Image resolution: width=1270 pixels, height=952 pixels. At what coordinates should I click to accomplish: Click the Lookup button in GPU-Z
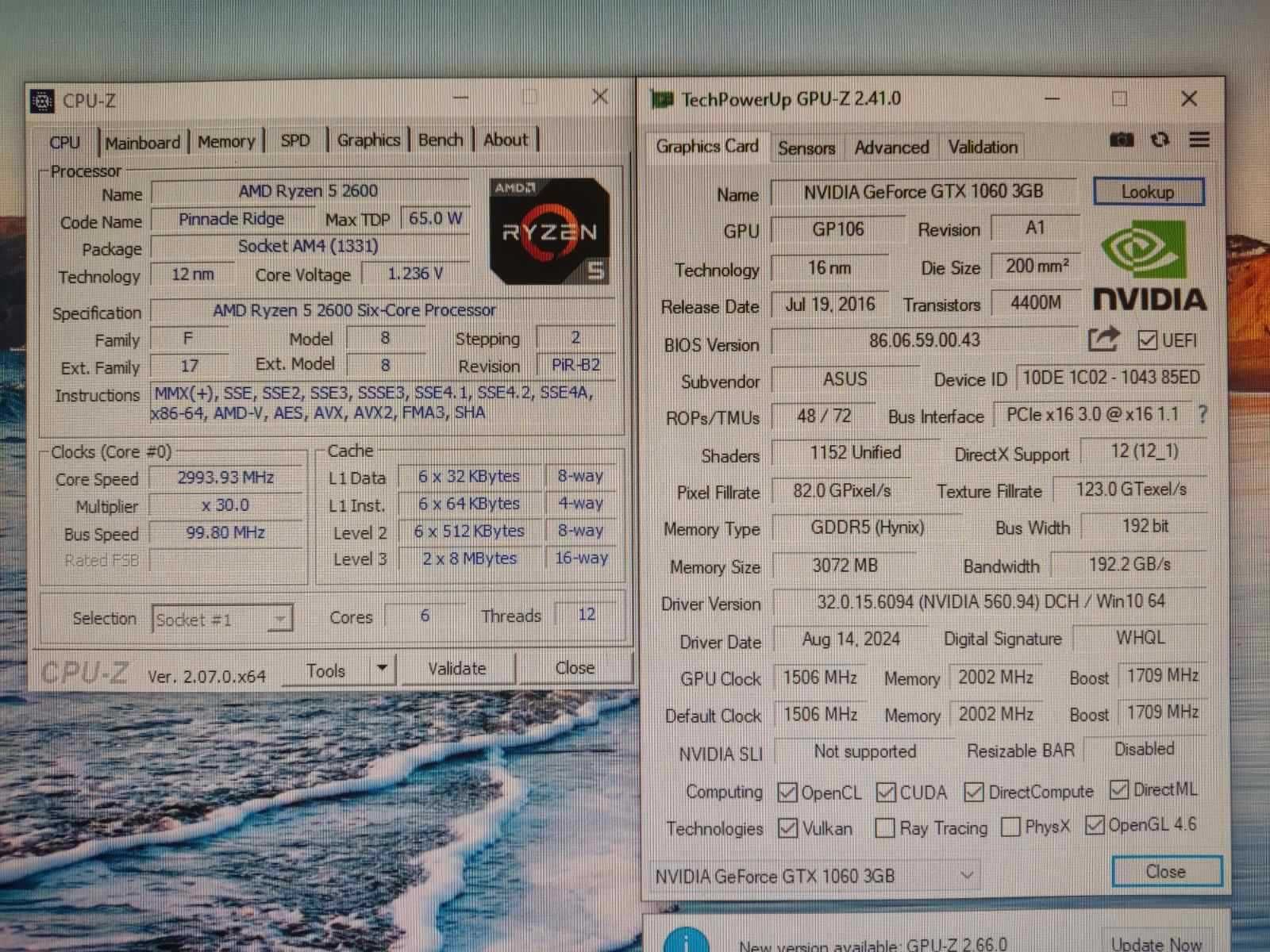coord(1148,192)
